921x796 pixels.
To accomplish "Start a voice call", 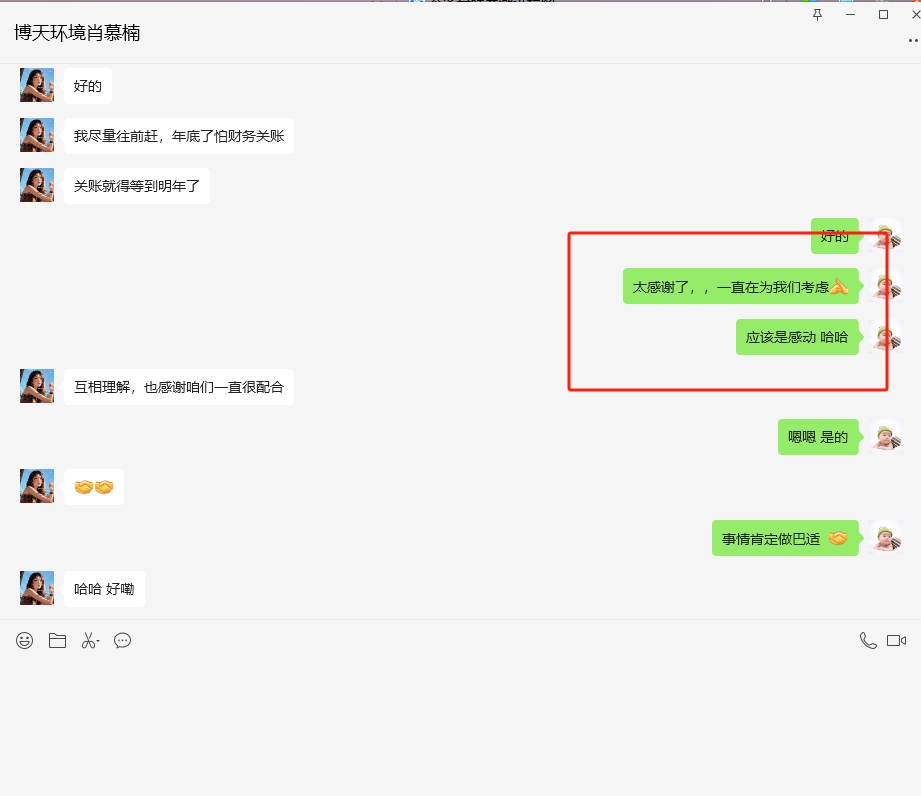I will click(868, 641).
